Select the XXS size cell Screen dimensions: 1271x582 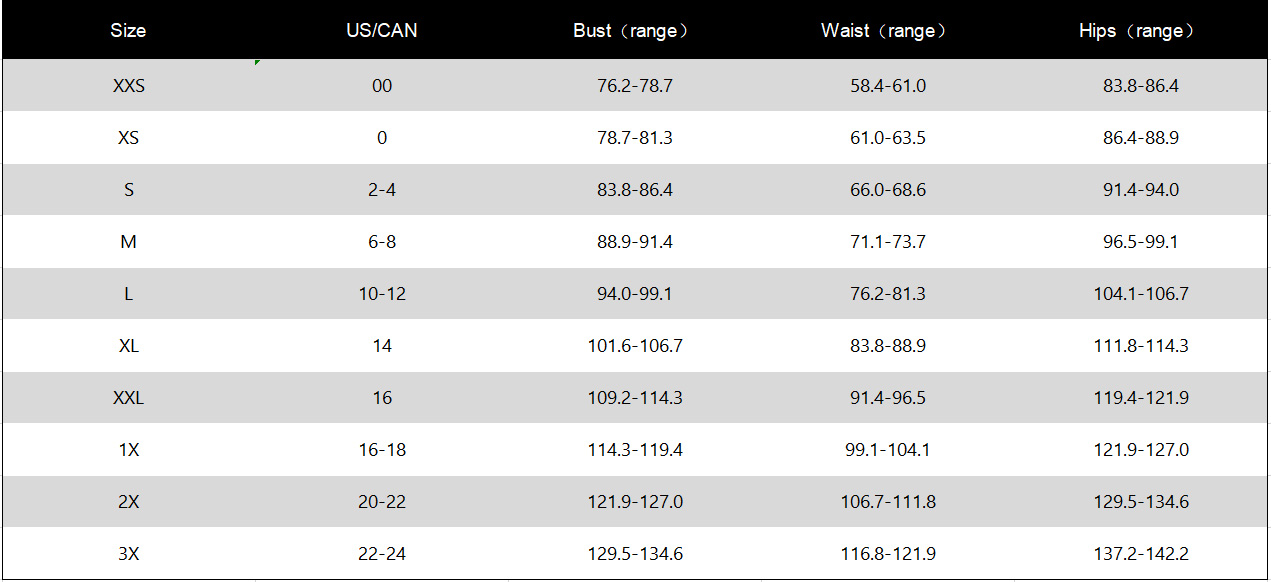click(128, 86)
